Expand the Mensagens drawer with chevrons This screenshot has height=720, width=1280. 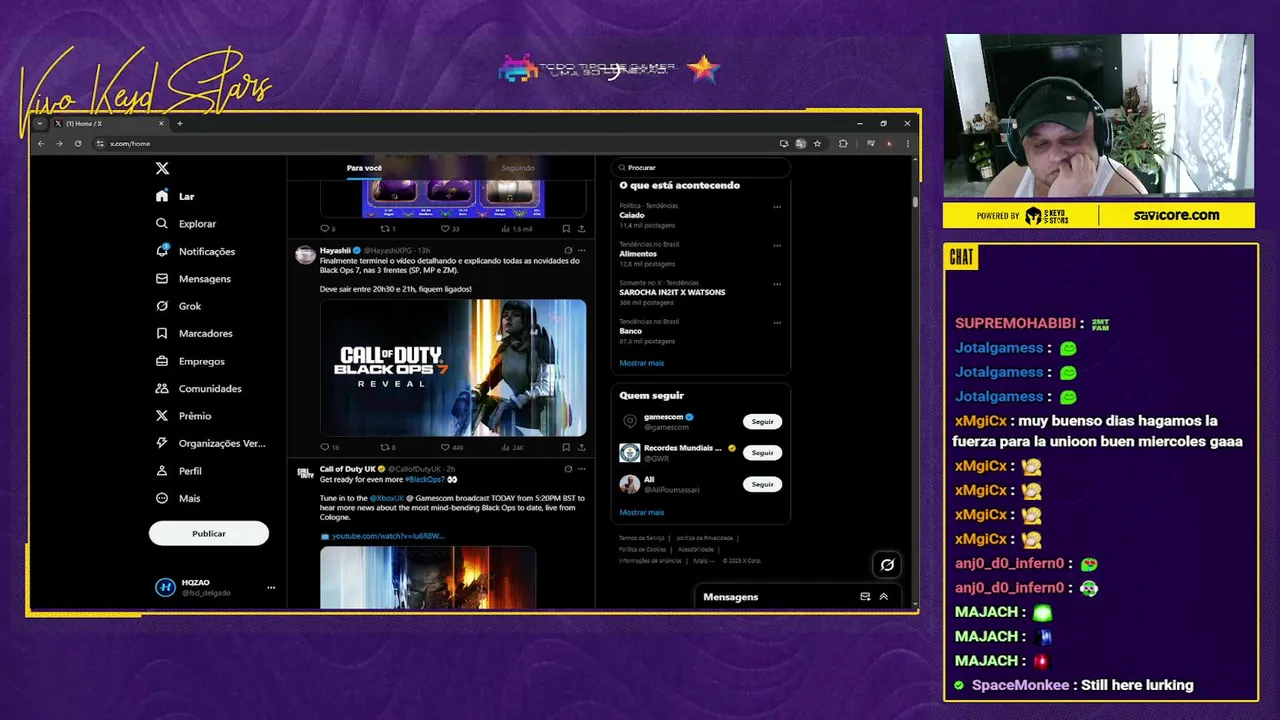coord(883,597)
